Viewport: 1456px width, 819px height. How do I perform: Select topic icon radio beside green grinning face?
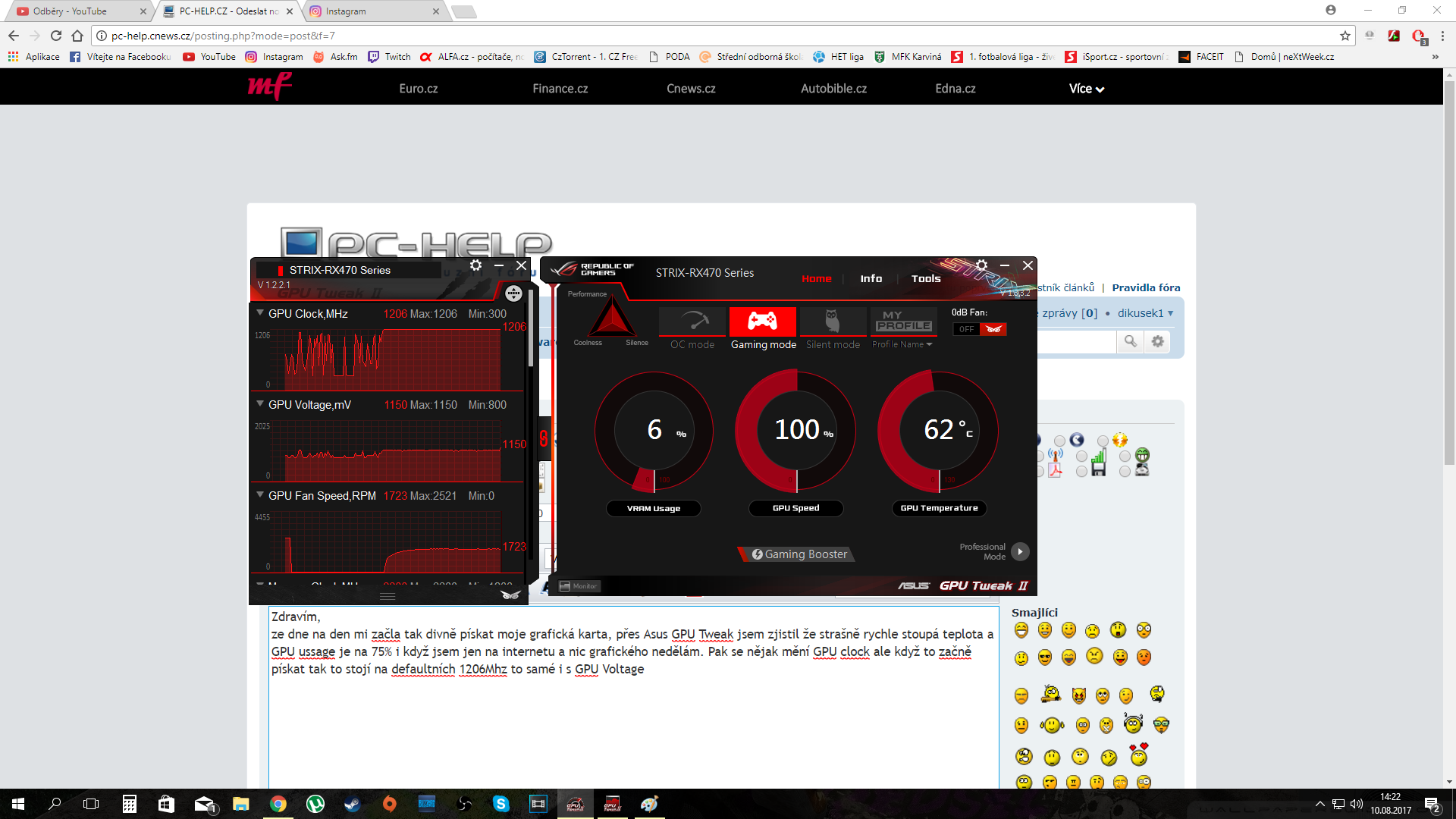click(x=1125, y=457)
